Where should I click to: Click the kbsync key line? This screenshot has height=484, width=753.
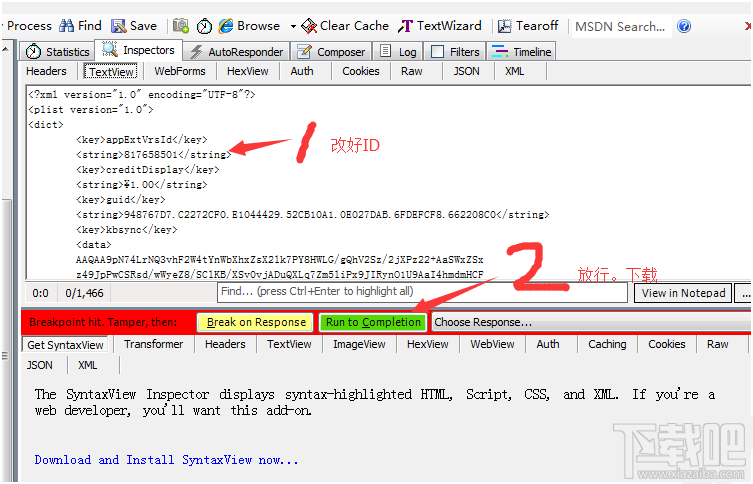[x=126, y=230]
